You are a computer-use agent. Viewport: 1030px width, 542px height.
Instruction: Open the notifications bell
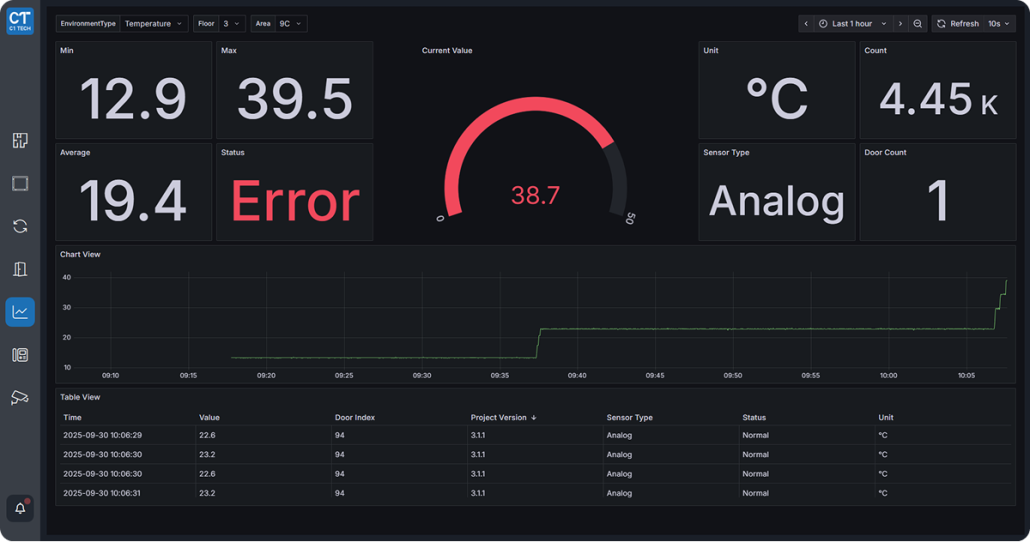20,508
